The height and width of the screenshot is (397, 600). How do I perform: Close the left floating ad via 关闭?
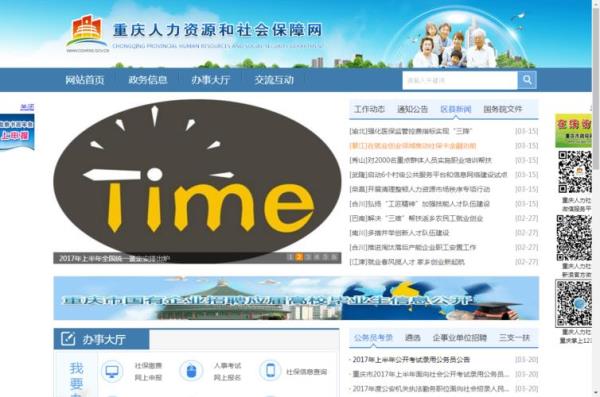[x=27, y=107]
